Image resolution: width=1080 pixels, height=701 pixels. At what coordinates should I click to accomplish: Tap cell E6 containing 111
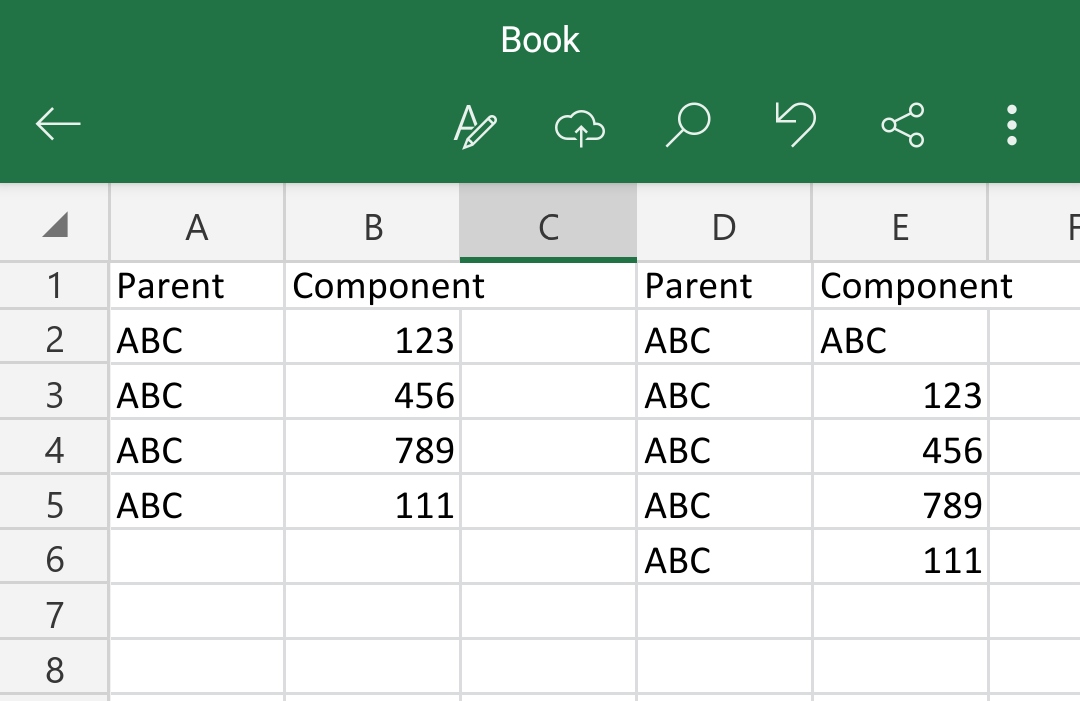click(900, 559)
